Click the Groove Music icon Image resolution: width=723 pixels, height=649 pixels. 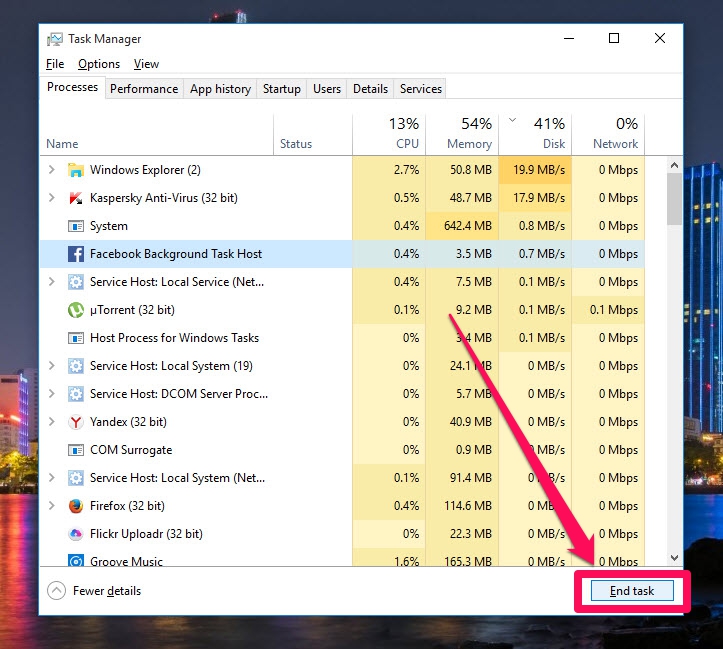[x=76, y=560]
